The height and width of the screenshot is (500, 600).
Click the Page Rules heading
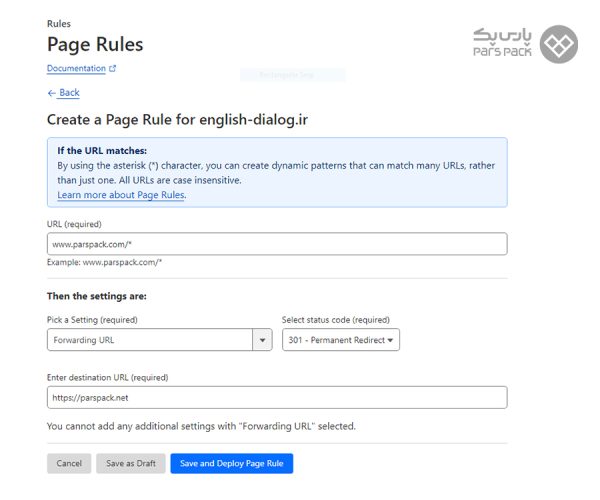[x=95, y=45]
